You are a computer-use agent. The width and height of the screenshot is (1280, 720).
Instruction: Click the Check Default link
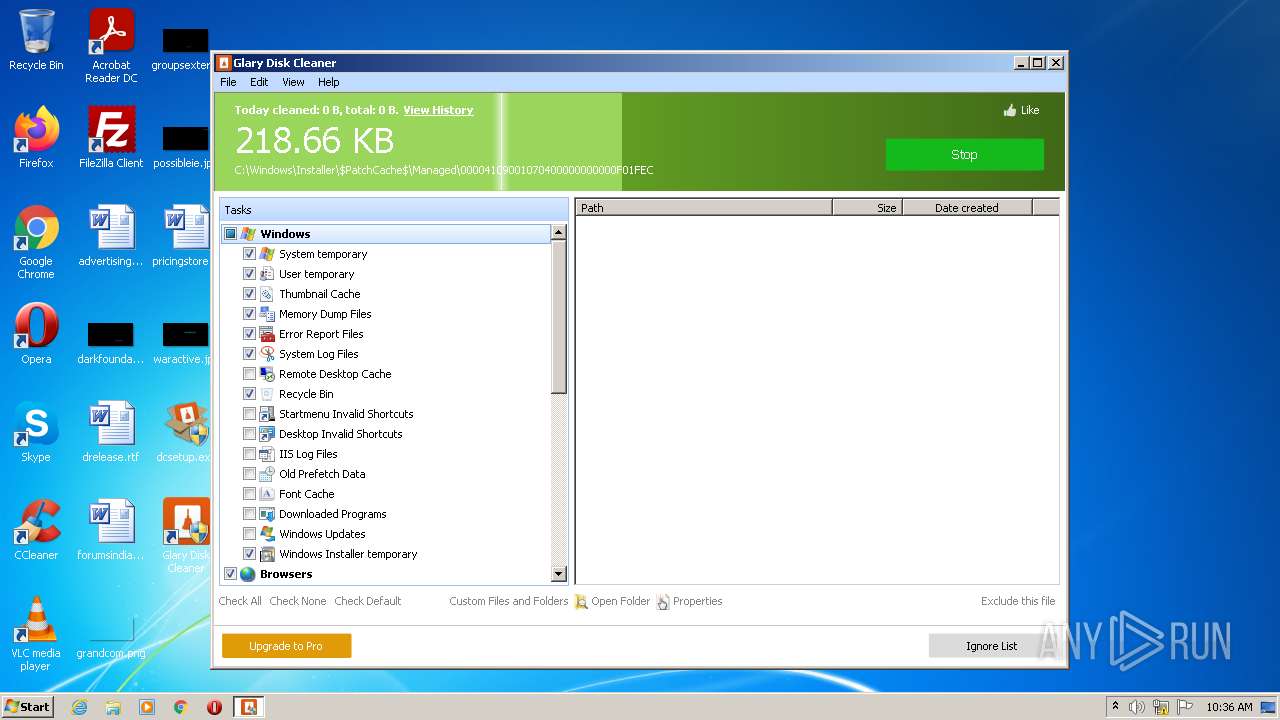point(368,601)
